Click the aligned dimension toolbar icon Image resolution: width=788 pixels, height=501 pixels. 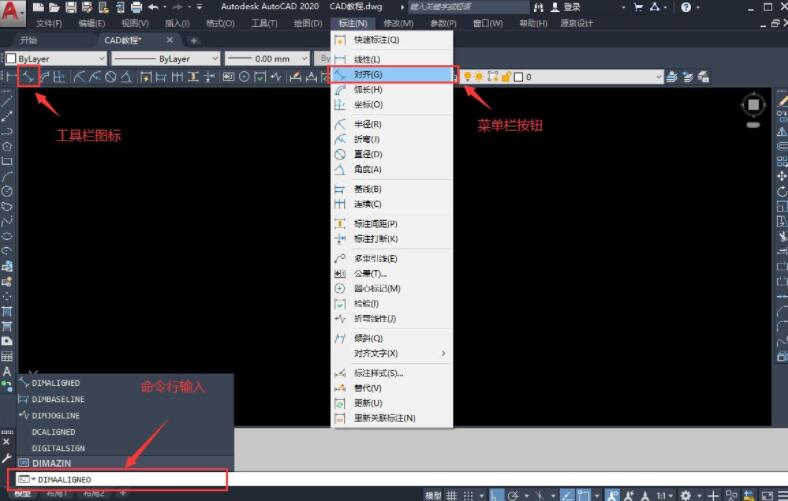(x=29, y=77)
